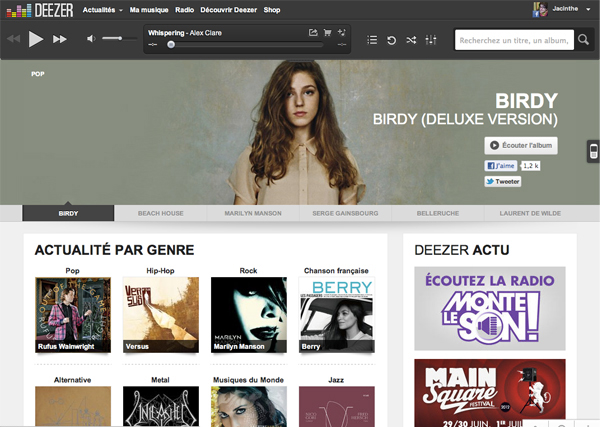Open Découvrir Deezer page
The height and width of the screenshot is (427, 600).
click(228, 10)
